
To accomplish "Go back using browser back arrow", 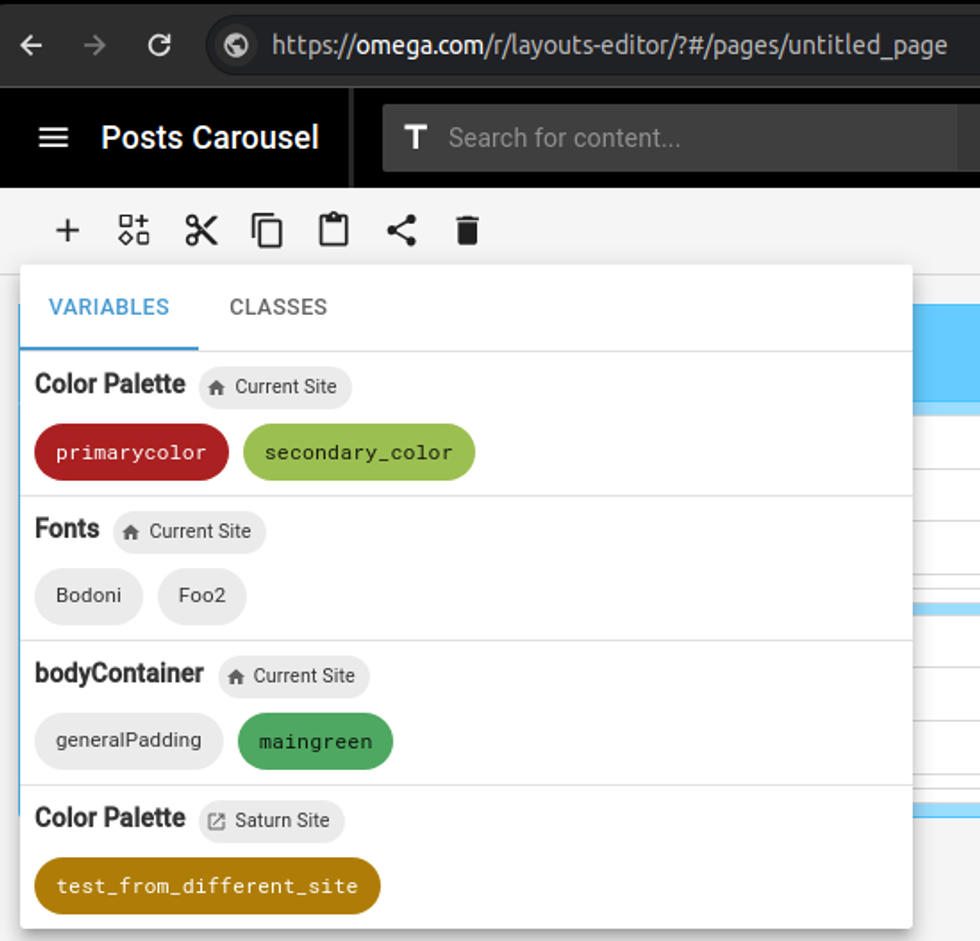I will pyautogui.click(x=32, y=45).
